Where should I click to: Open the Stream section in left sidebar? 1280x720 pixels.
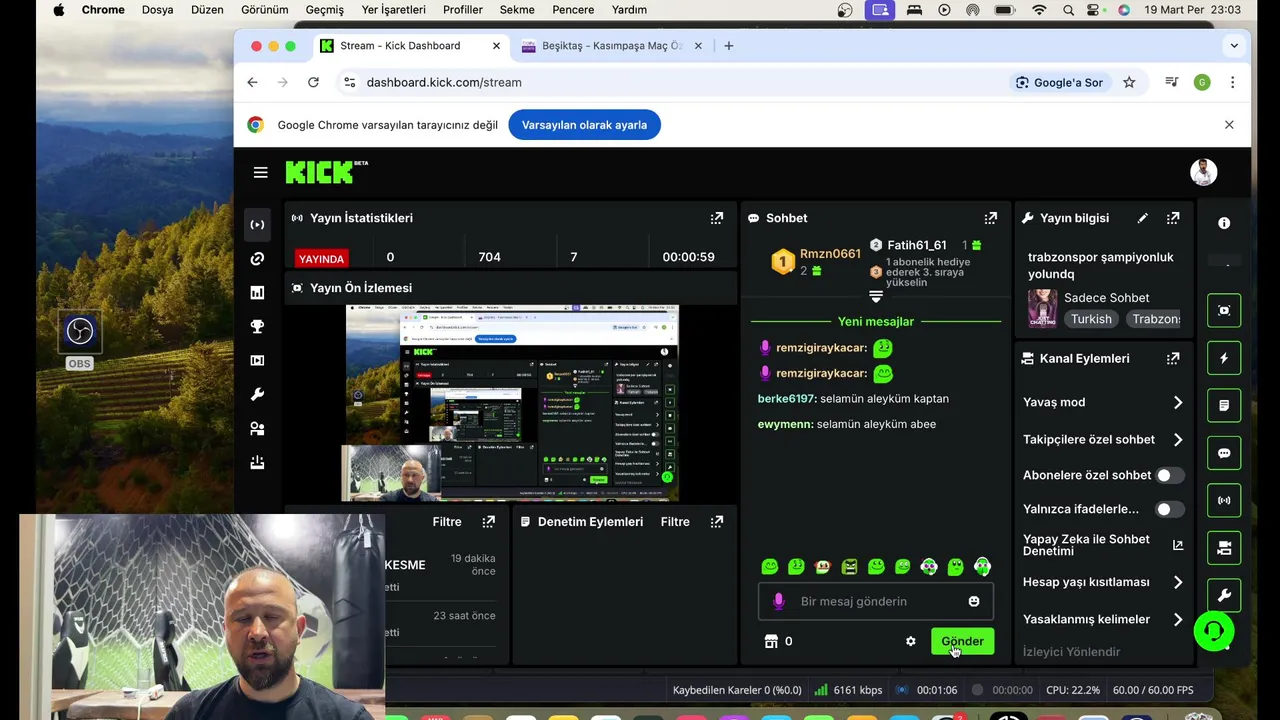257,225
